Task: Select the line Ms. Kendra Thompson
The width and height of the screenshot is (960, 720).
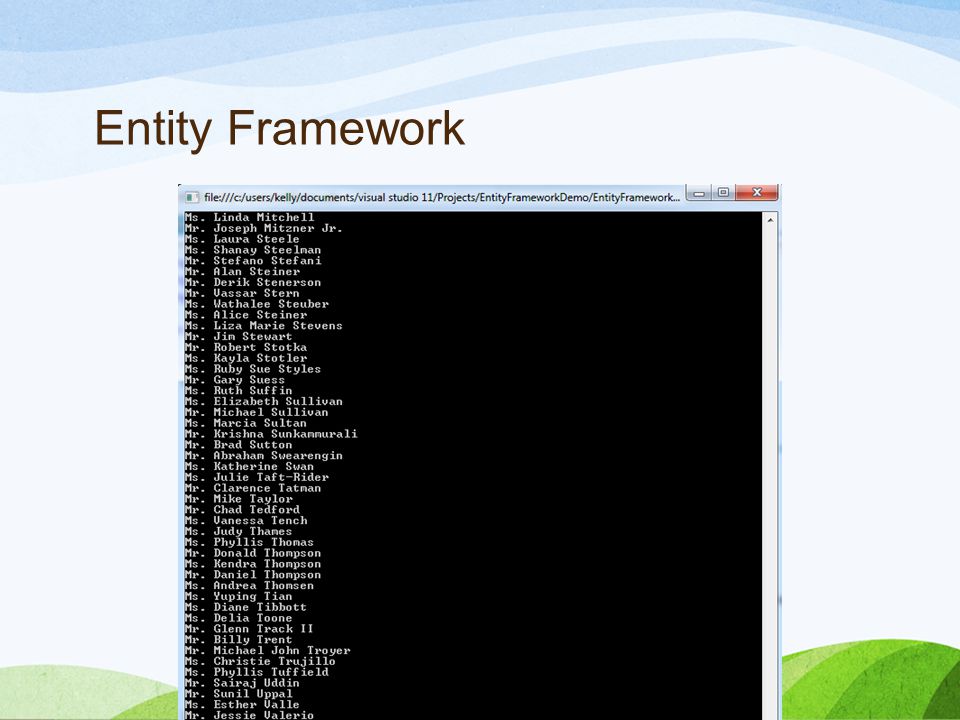Action: pos(253,564)
